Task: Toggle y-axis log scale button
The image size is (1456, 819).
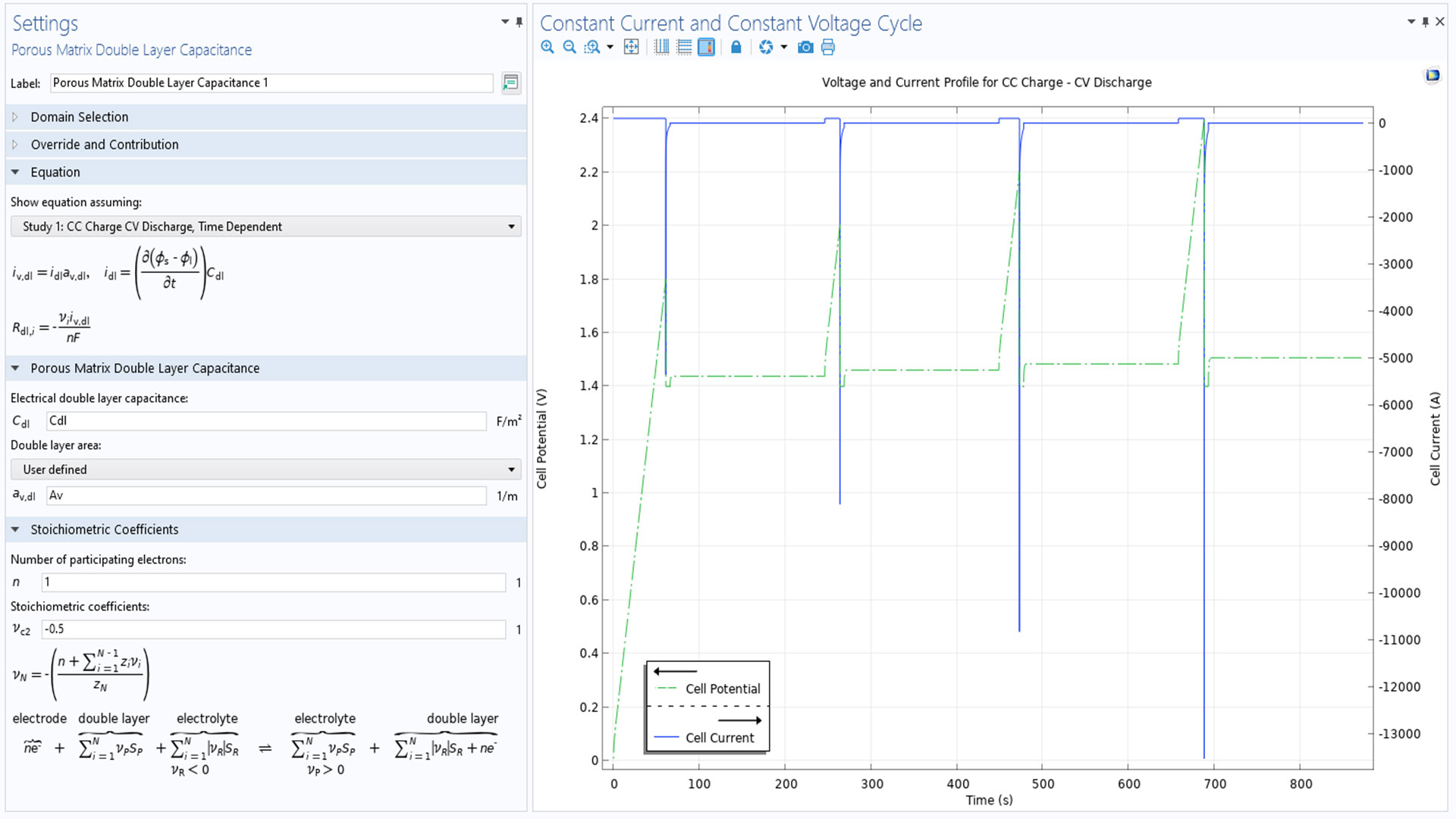Action: pos(684,47)
